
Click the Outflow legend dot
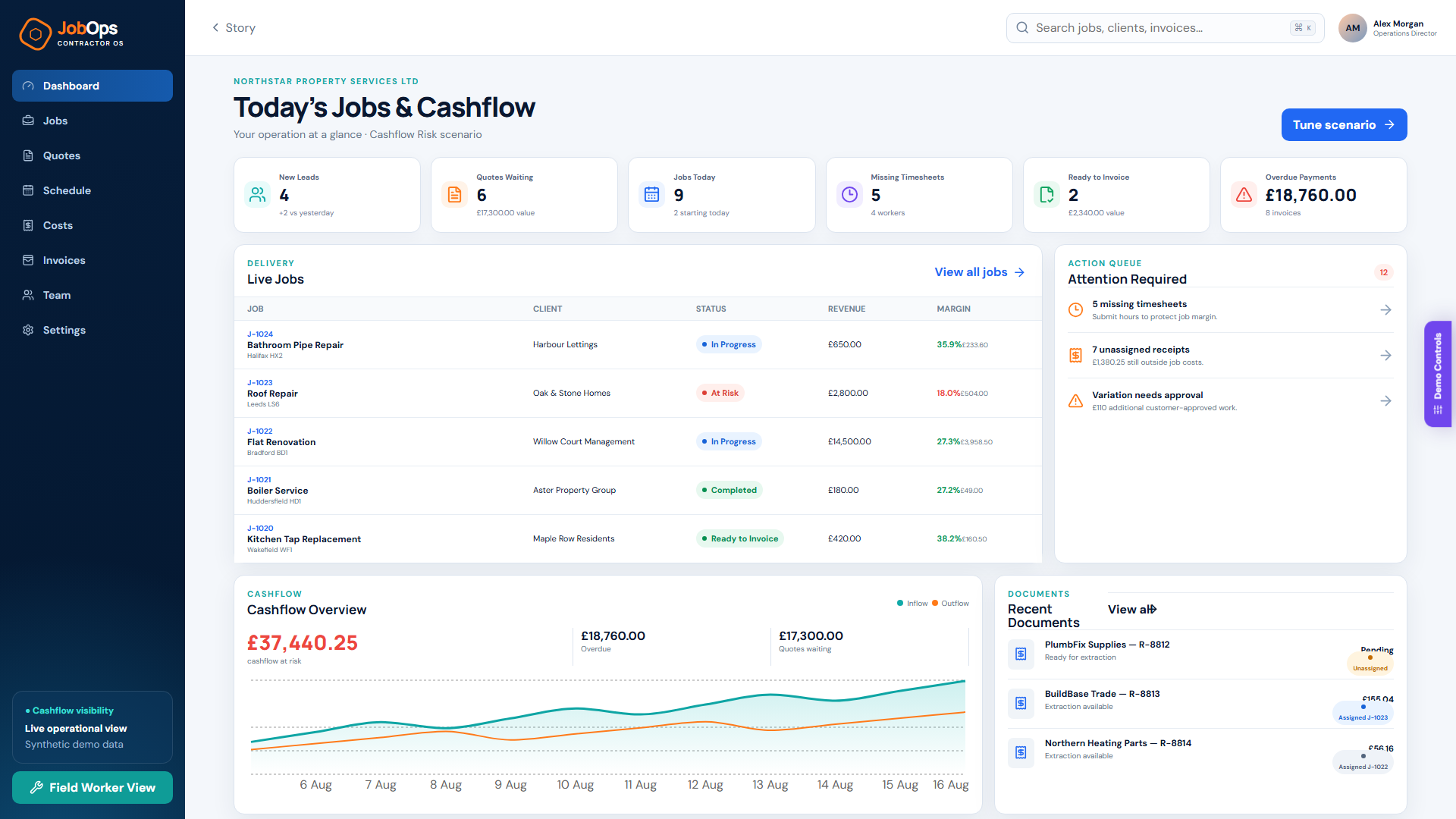coord(935,604)
